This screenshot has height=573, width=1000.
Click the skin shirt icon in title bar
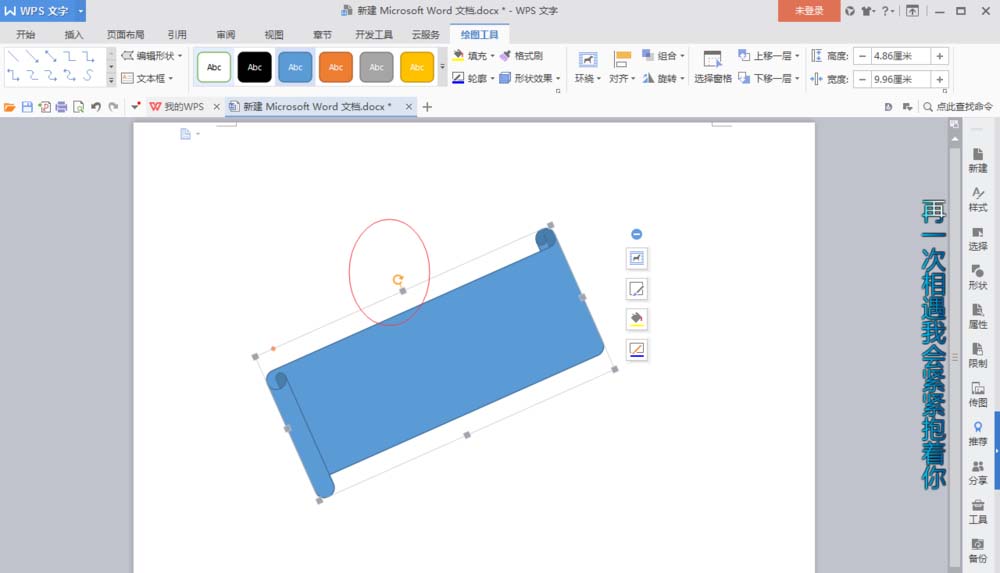pos(867,11)
